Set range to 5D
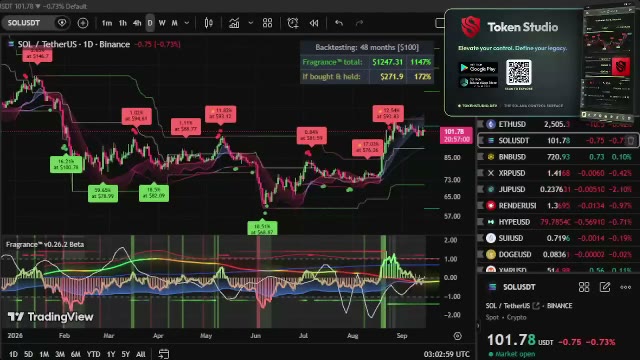640x360 pixels. 28,354
